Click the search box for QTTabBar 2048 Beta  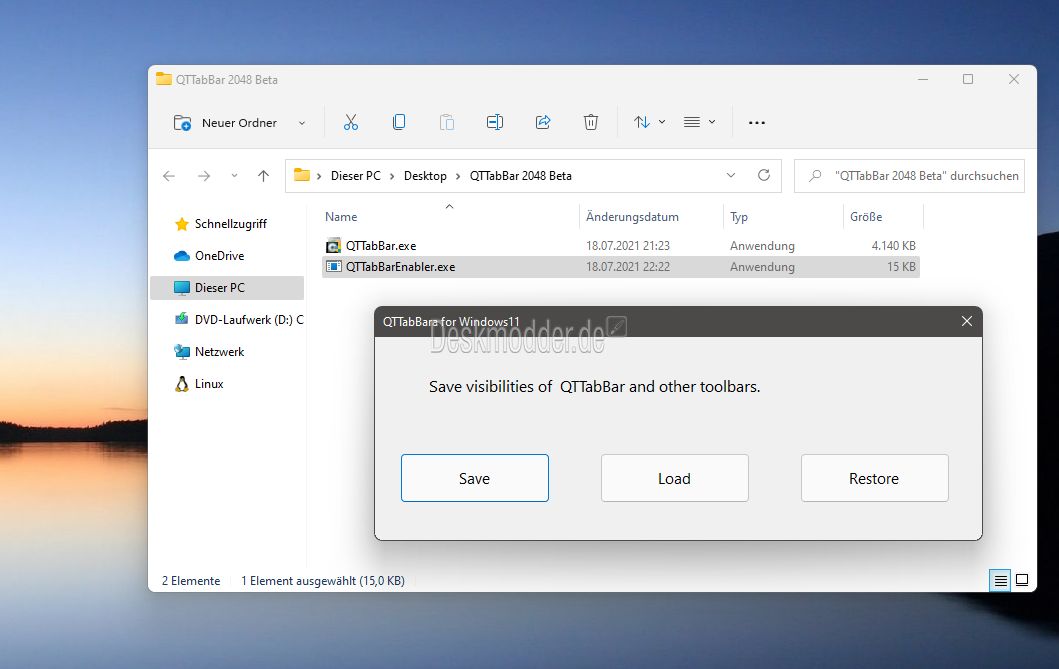coord(909,176)
